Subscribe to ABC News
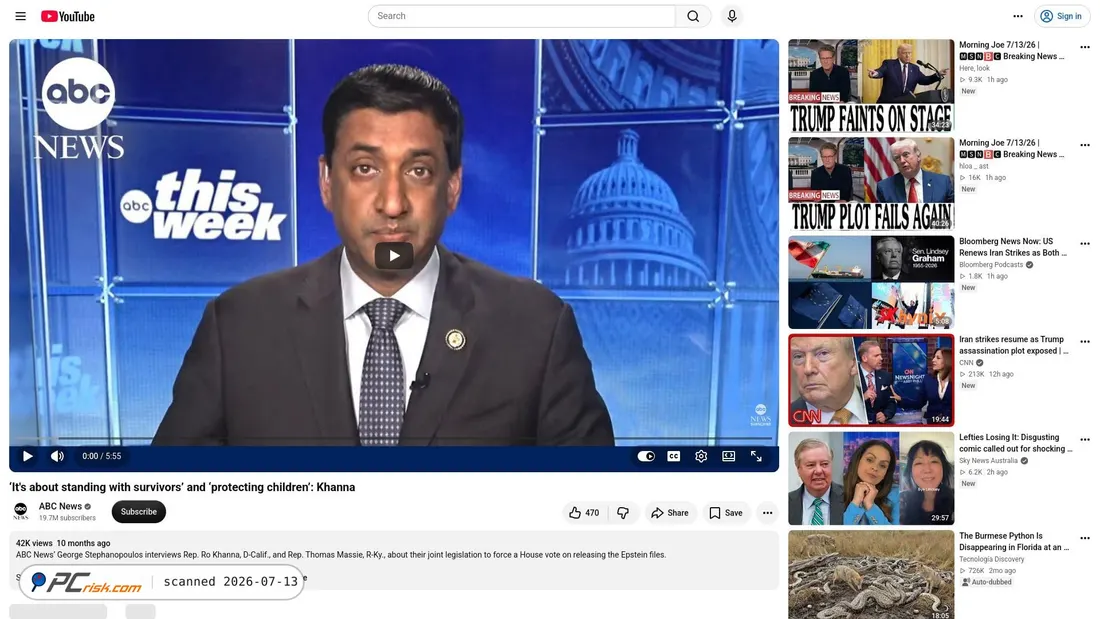 (138, 512)
